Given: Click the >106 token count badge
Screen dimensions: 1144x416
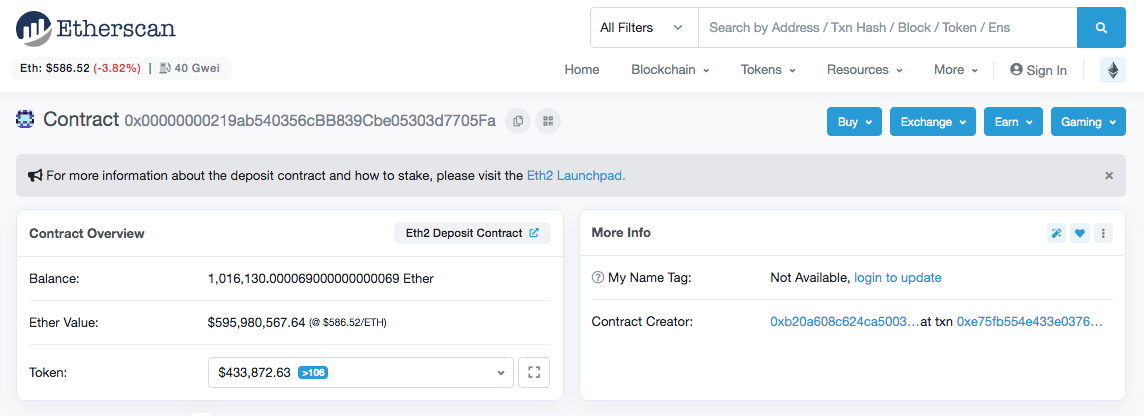Looking at the screenshot, I should pyautogui.click(x=312, y=372).
